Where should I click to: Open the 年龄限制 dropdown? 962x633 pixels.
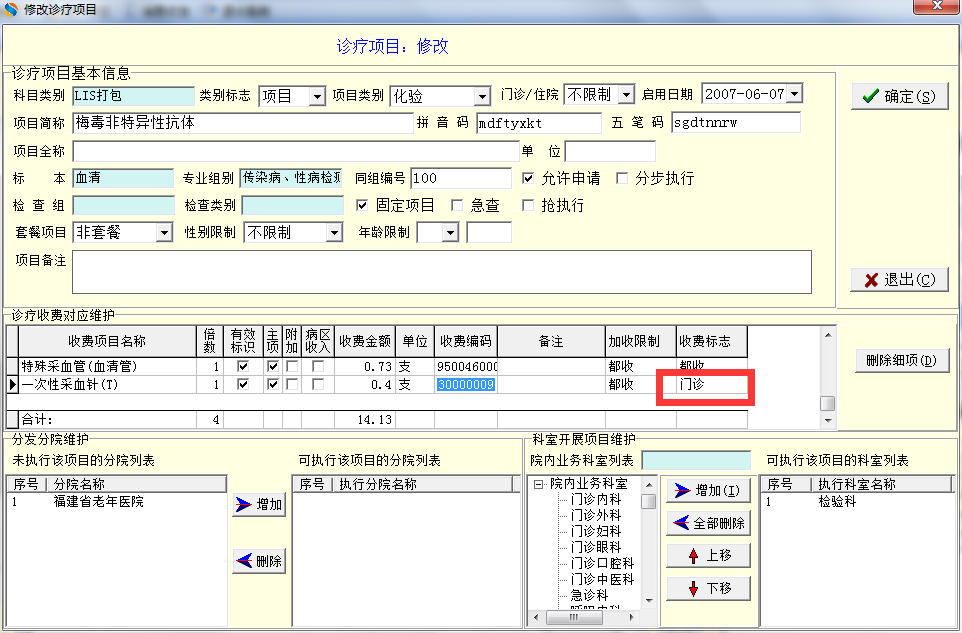(451, 232)
